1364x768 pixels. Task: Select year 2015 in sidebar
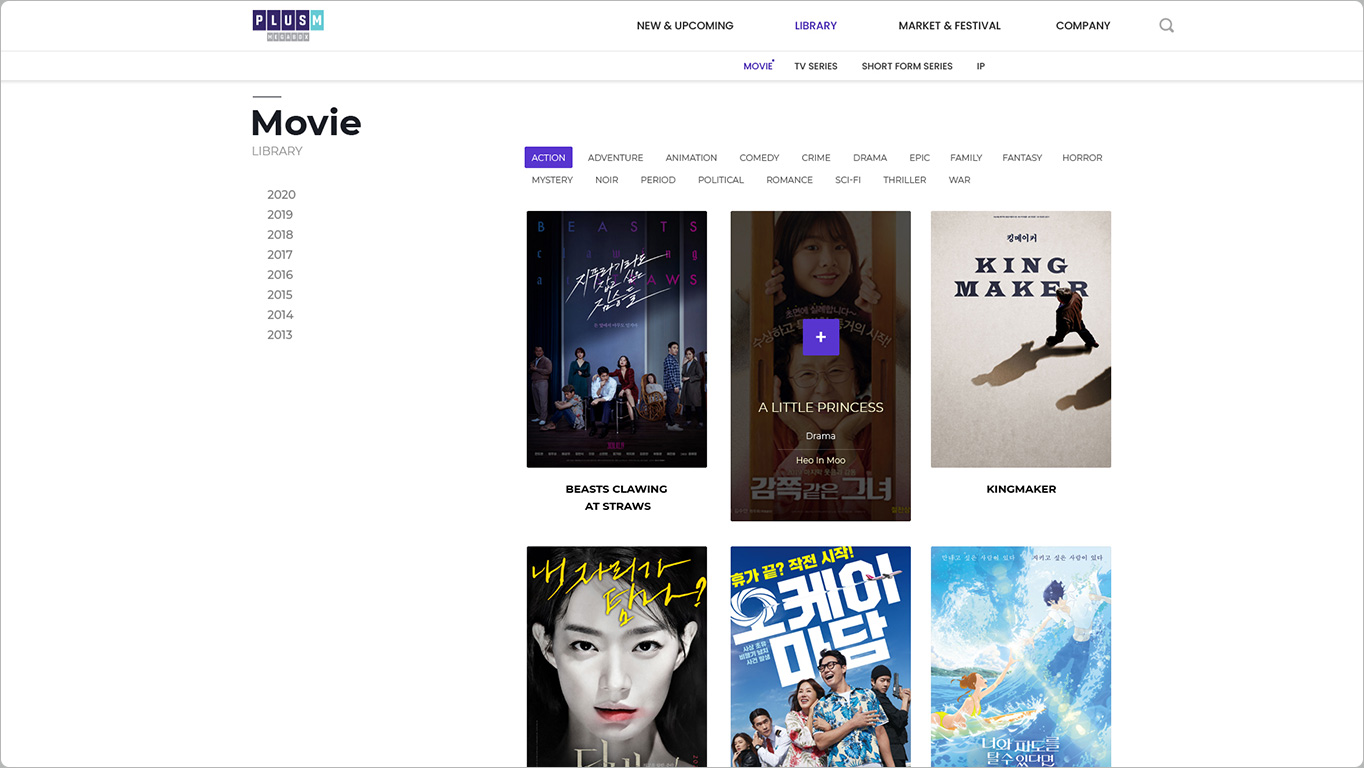[x=280, y=295]
